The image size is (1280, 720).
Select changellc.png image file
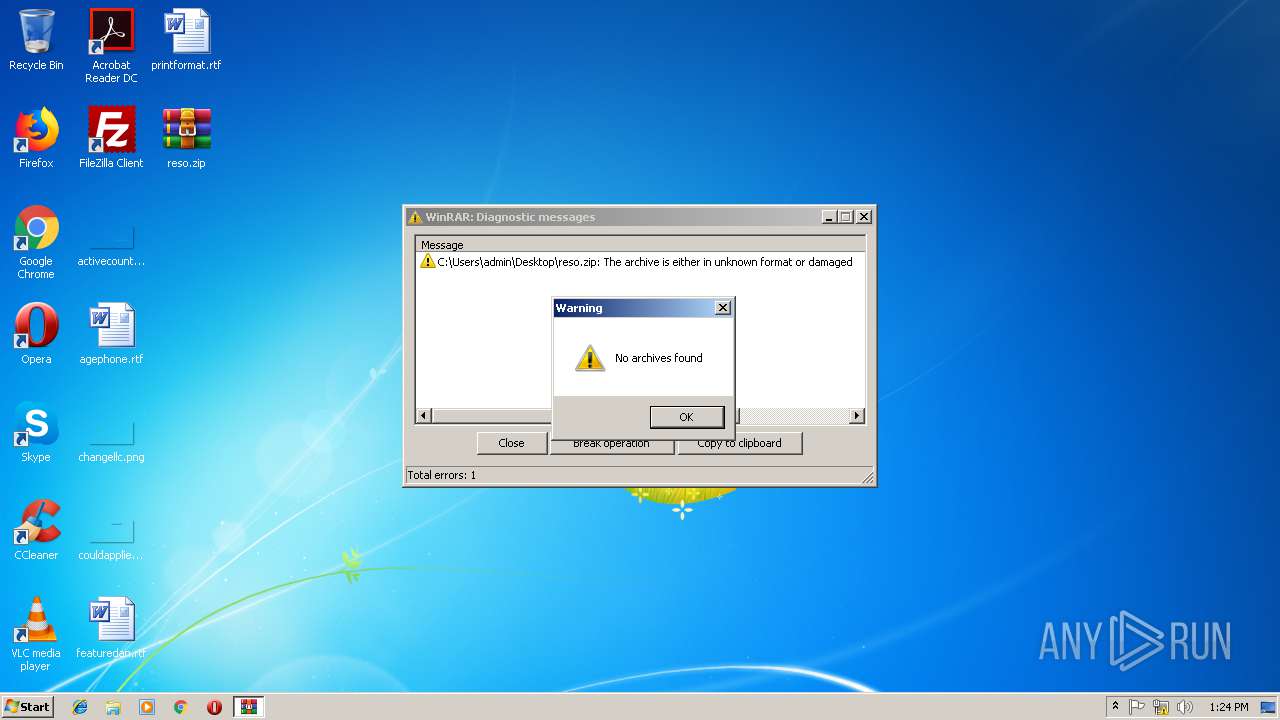[x=111, y=440]
